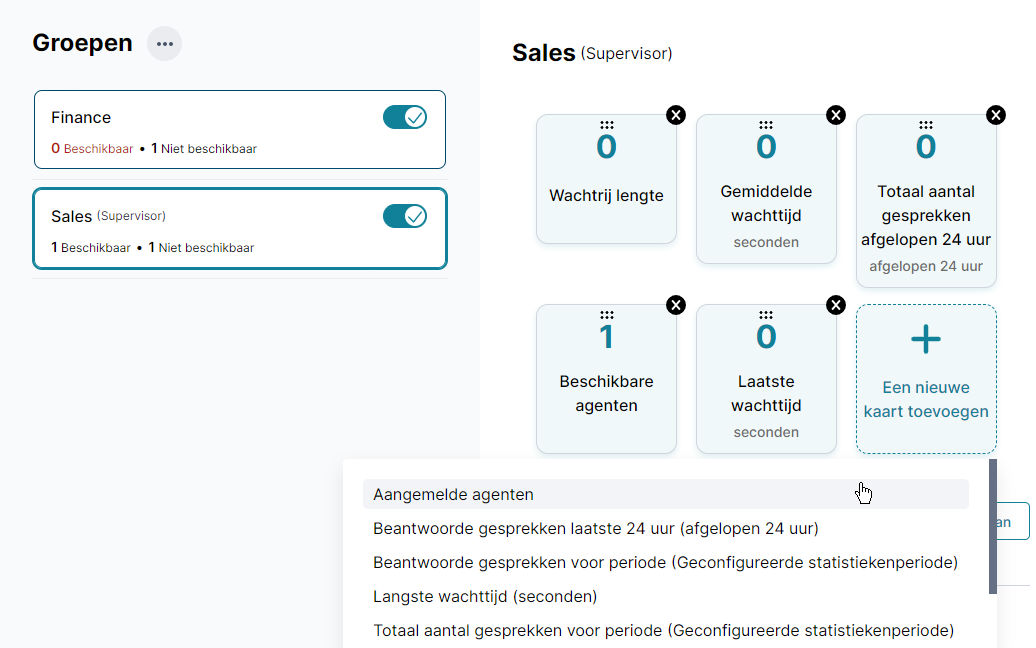The image size is (1036, 648).
Task: Click the dropdown list scrollbar
Action: (993, 526)
